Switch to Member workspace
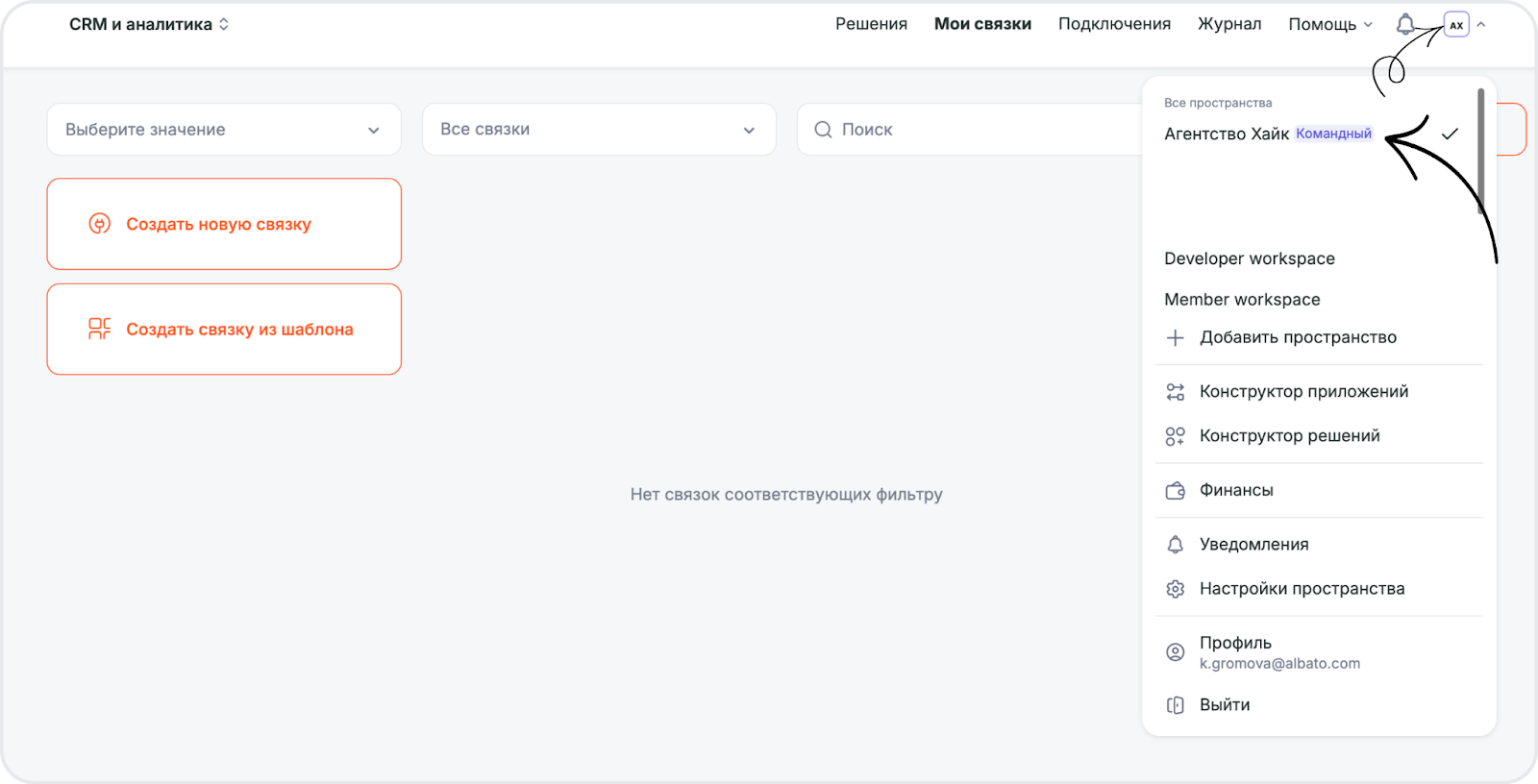1538x784 pixels. click(1242, 300)
